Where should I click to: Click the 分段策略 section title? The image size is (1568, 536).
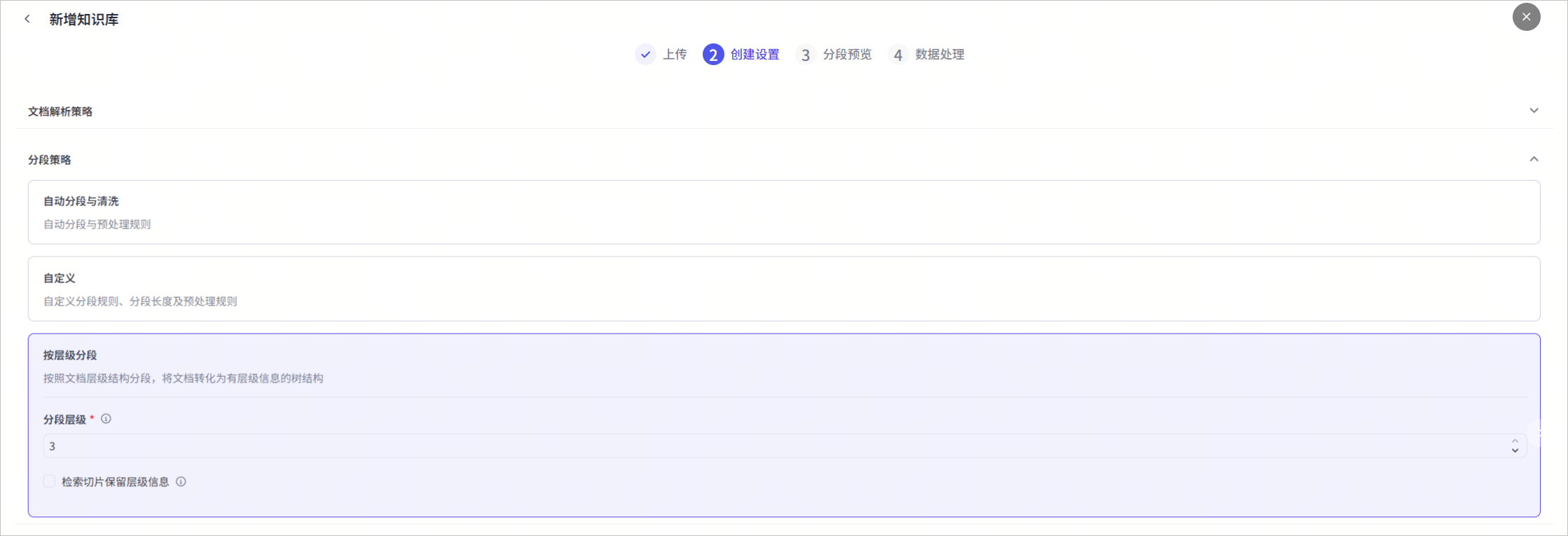(x=50, y=160)
